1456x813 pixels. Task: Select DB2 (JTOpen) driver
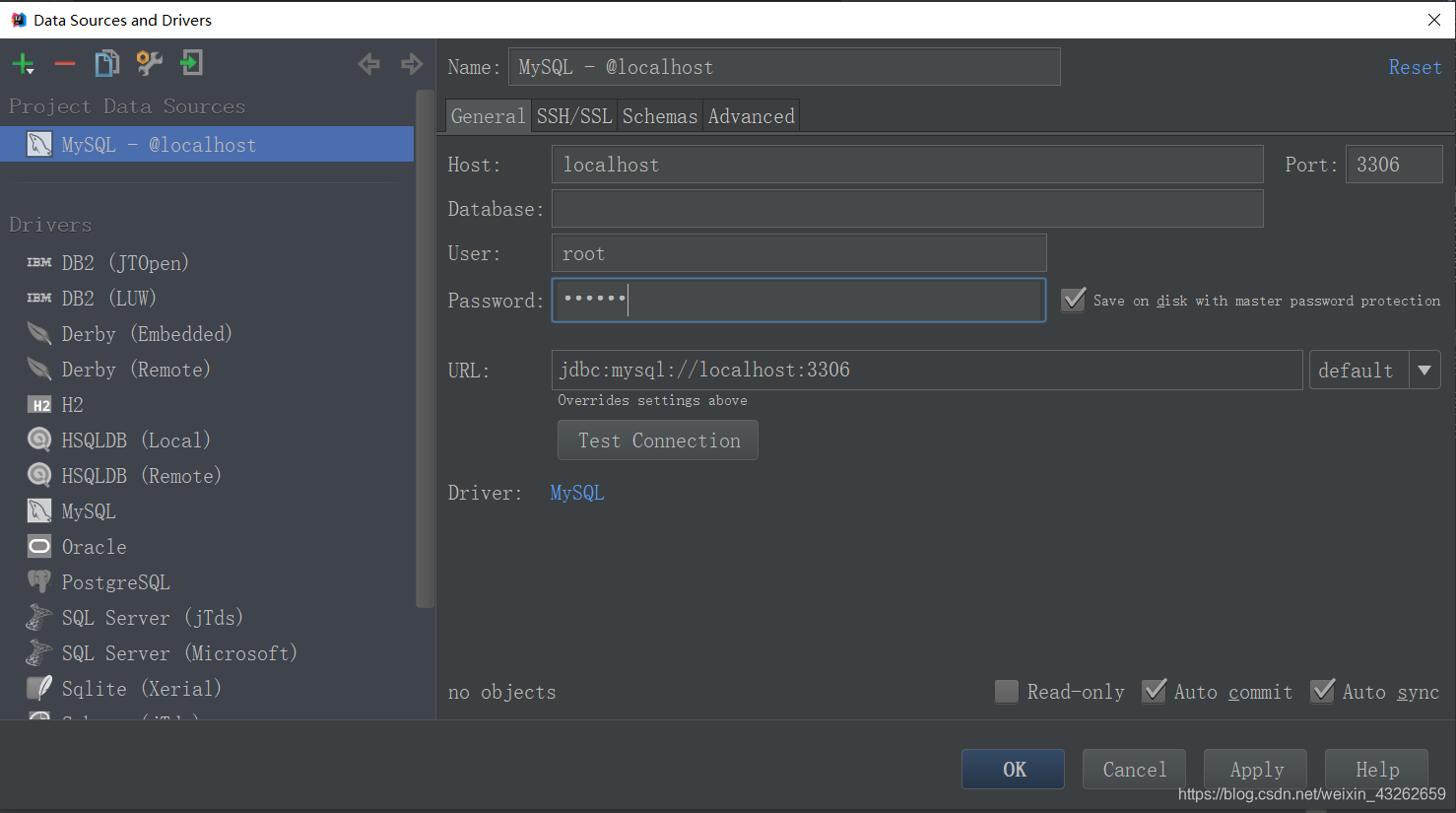point(125,262)
